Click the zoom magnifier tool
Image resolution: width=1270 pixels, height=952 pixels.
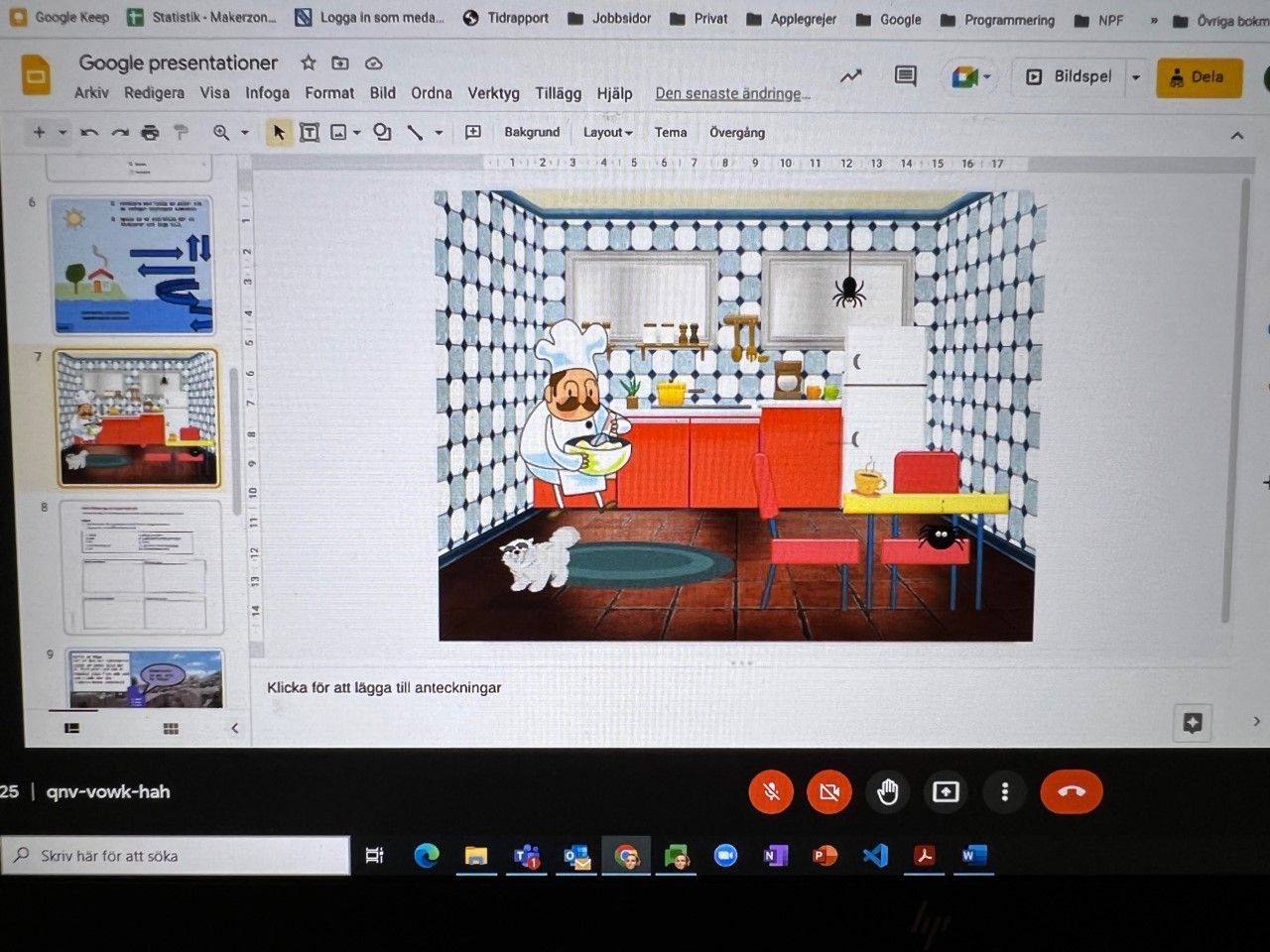(221, 132)
